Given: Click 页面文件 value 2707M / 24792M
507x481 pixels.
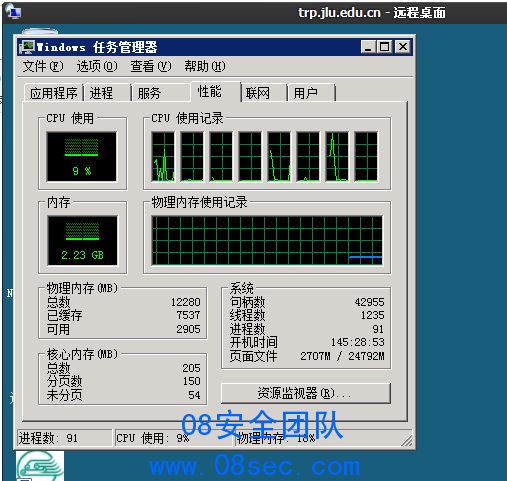Looking at the screenshot, I should coord(342,356).
